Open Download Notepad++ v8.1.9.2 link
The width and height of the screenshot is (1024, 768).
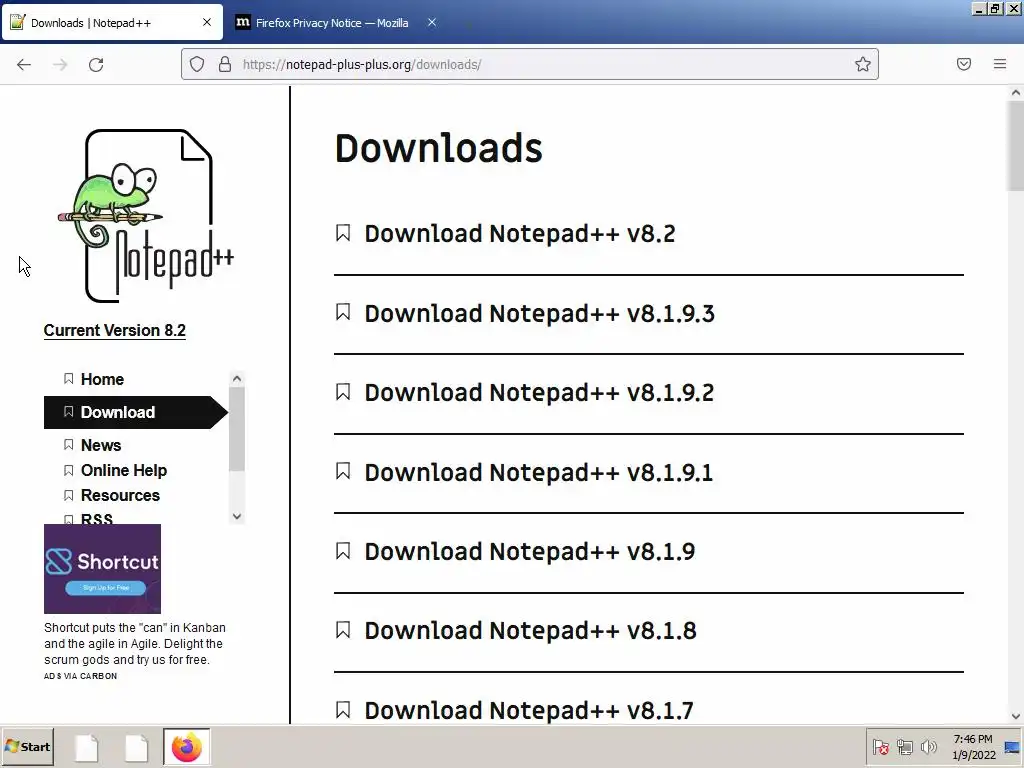539,392
